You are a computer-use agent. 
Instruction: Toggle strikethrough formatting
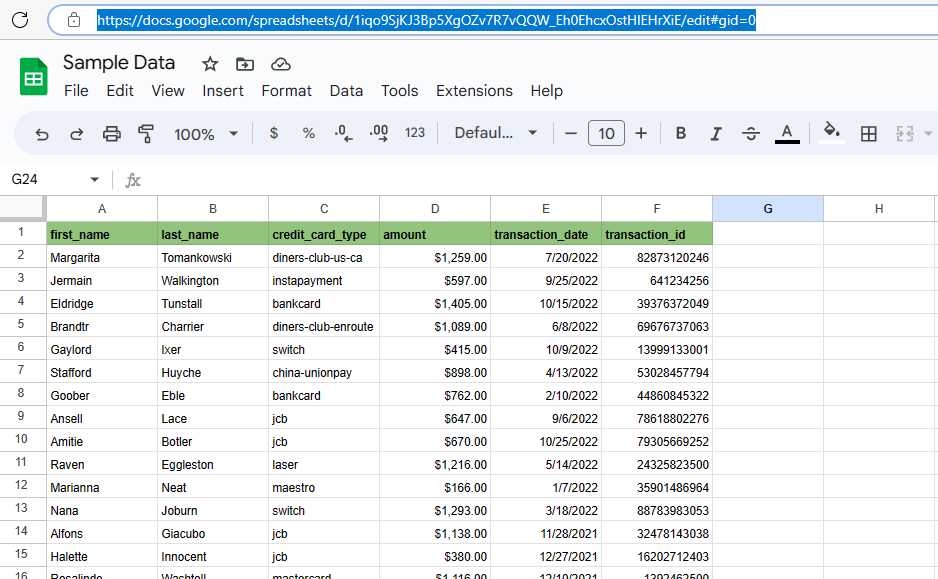(751, 133)
